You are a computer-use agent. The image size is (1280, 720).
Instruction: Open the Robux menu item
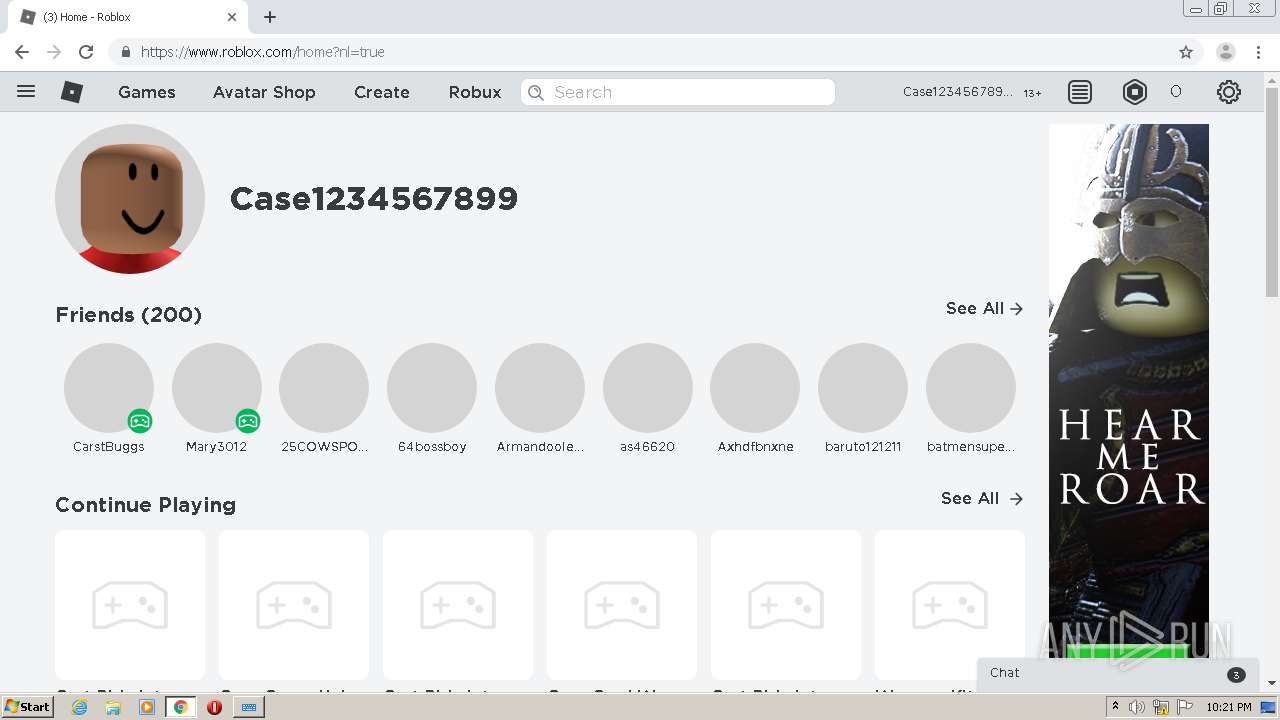475,92
